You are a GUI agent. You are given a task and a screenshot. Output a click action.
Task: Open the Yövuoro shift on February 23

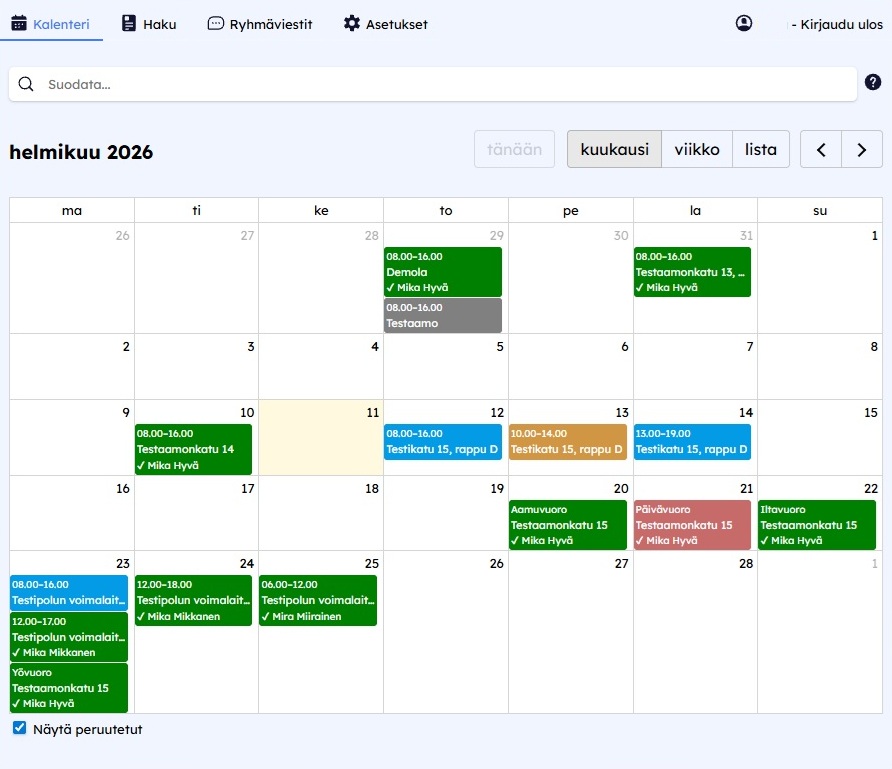[x=68, y=687]
